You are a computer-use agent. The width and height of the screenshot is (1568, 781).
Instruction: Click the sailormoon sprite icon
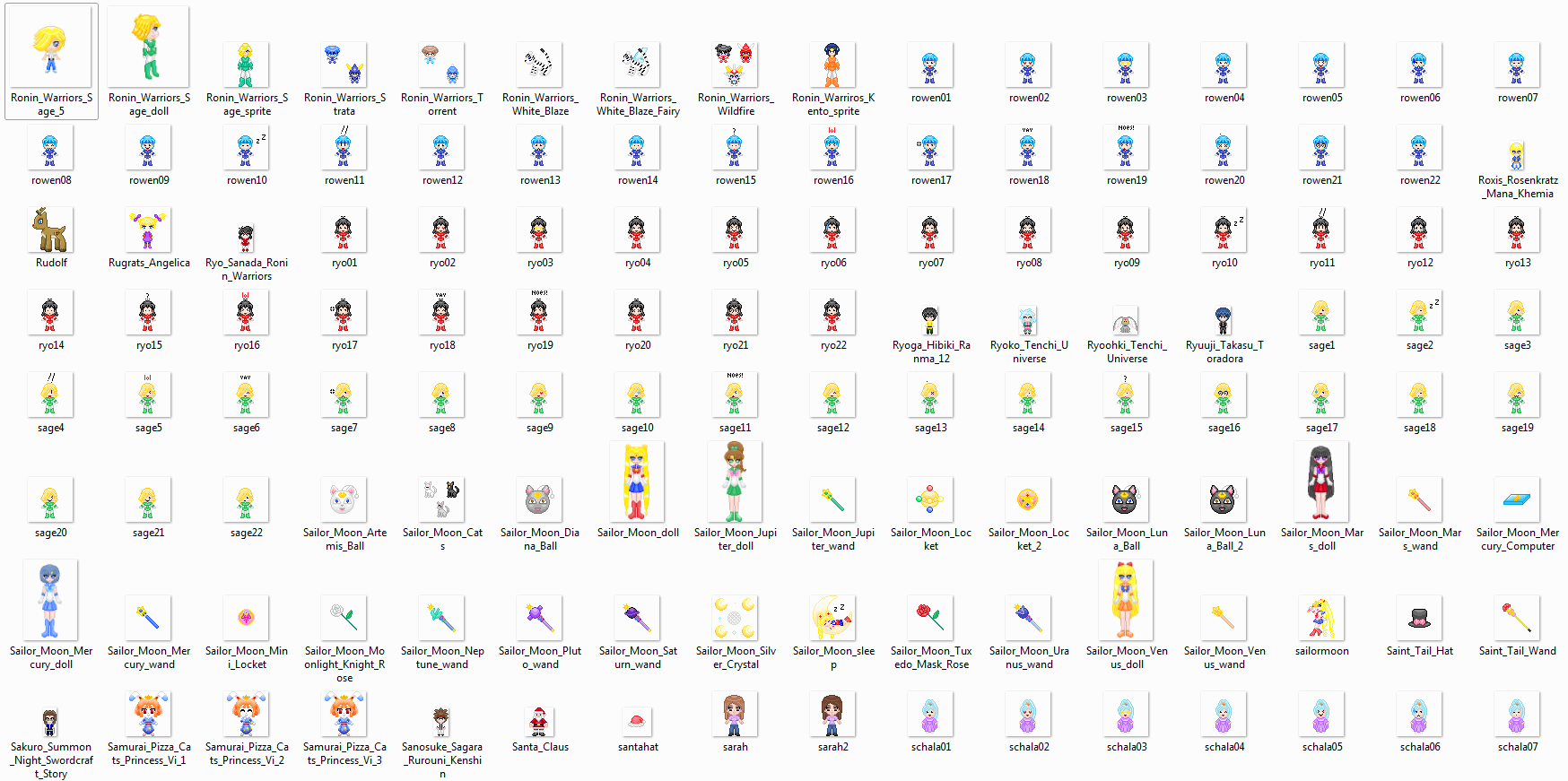coord(1321,618)
